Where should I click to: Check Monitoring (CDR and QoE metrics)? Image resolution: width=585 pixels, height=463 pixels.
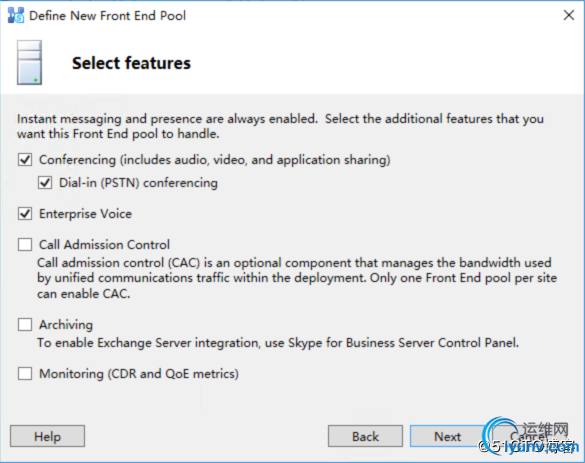(25, 373)
